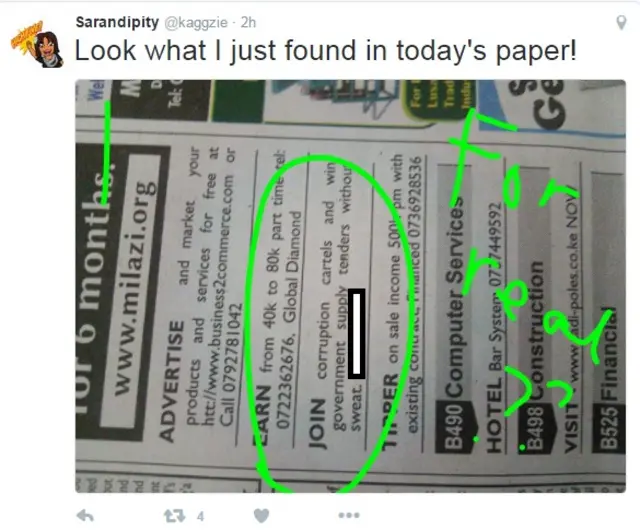Open the attached newspaper photo
Screen dimensions: 640x530
pos(350,286)
